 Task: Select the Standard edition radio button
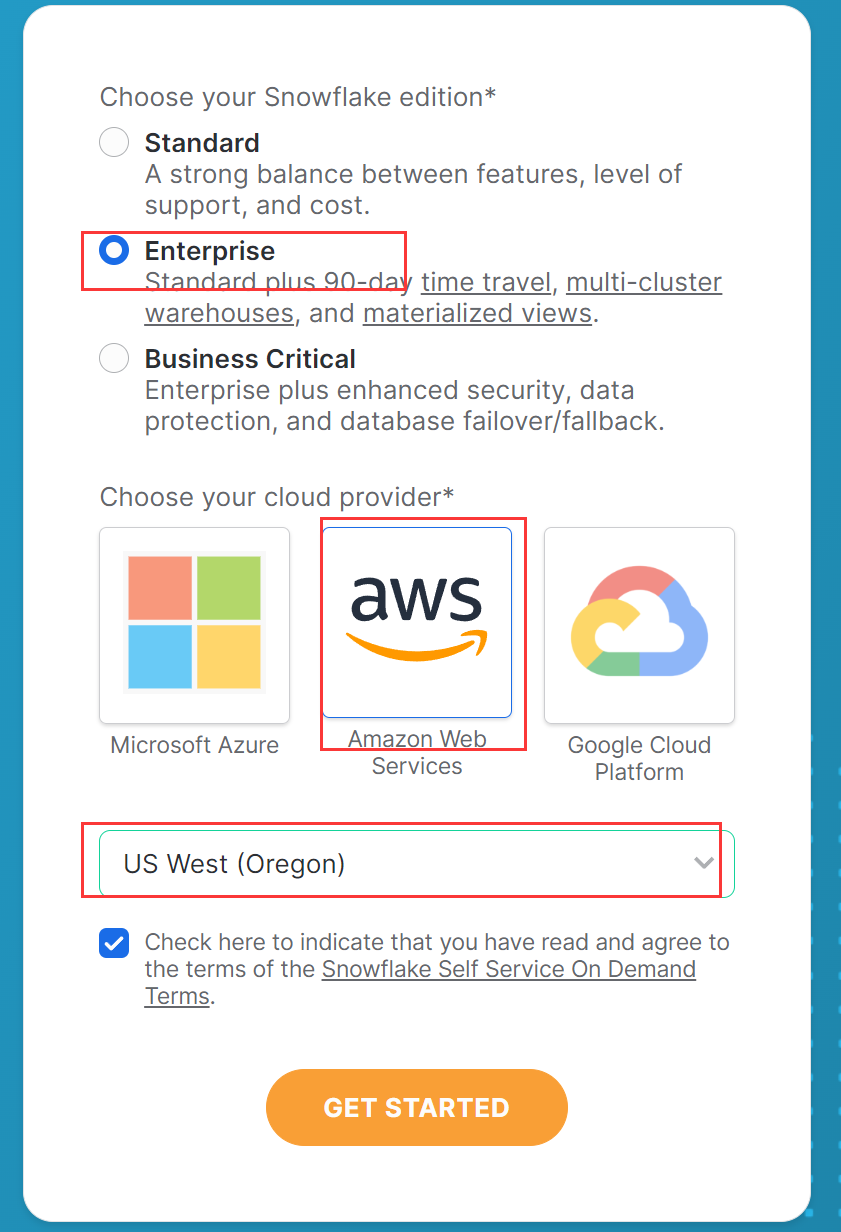pyautogui.click(x=114, y=143)
